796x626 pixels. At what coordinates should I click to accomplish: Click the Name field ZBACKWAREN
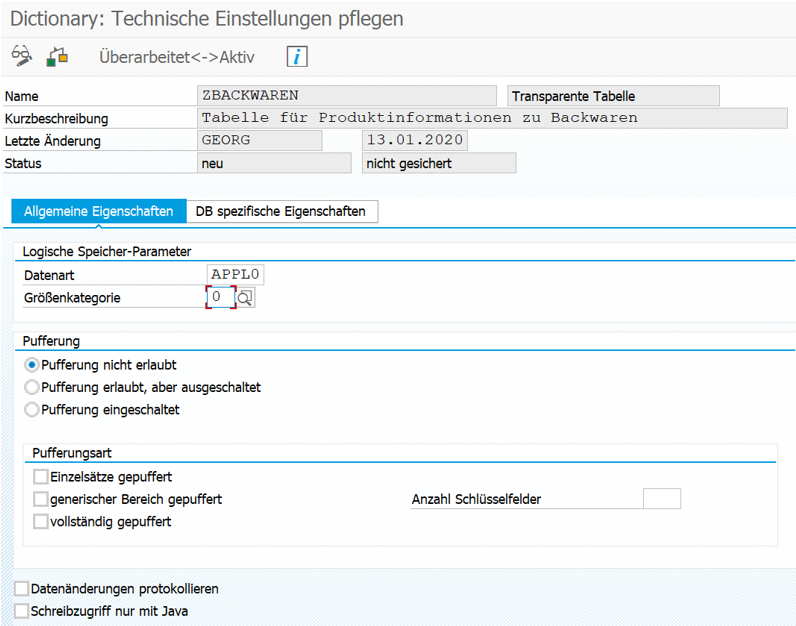(347, 95)
